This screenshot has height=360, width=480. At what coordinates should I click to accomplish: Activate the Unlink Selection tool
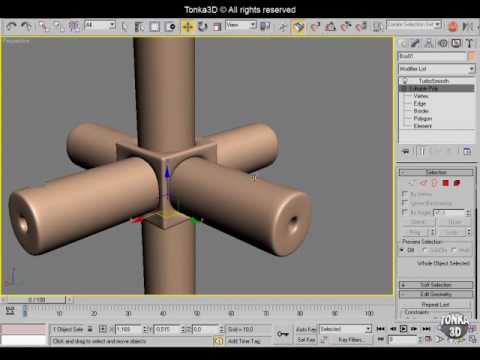(59, 26)
